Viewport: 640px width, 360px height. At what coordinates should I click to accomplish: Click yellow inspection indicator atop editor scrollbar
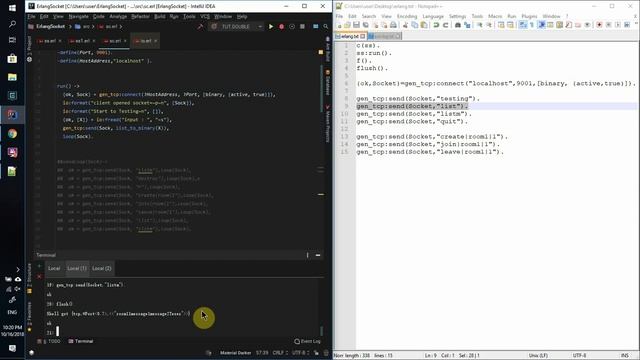pos(321,52)
